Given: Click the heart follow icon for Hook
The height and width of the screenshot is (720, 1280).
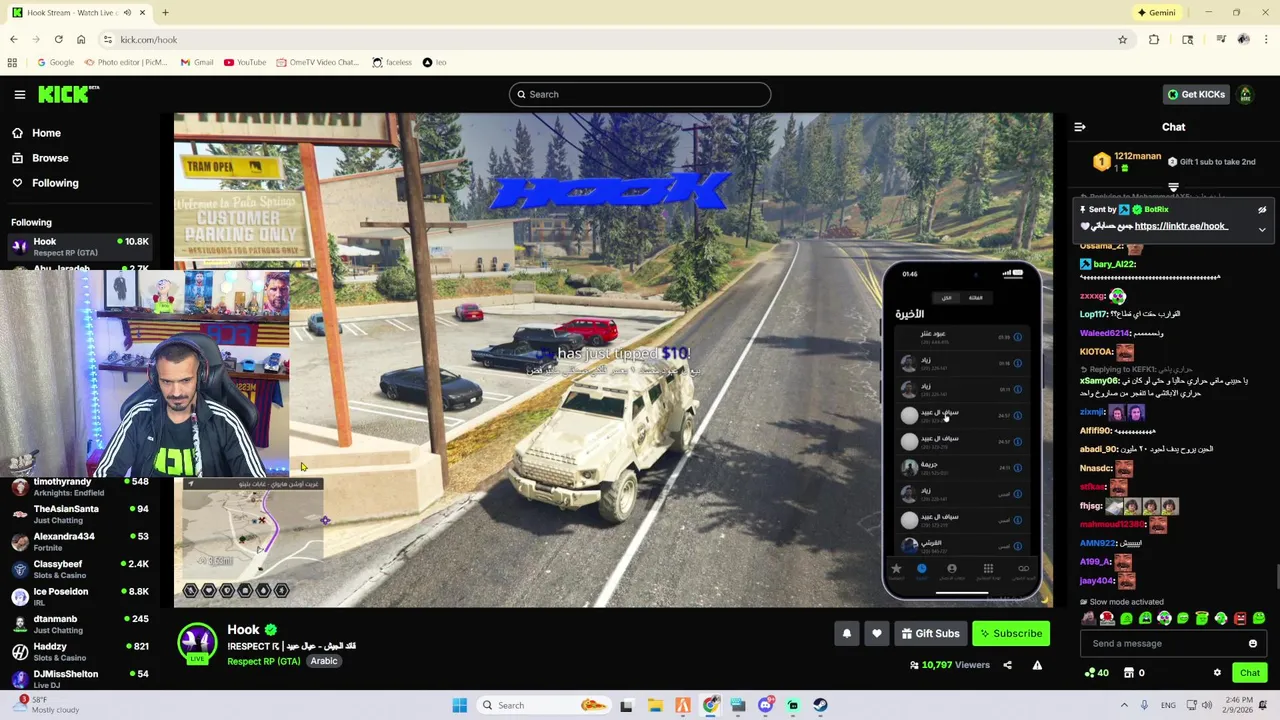Looking at the screenshot, I should (x=877, y=633).
